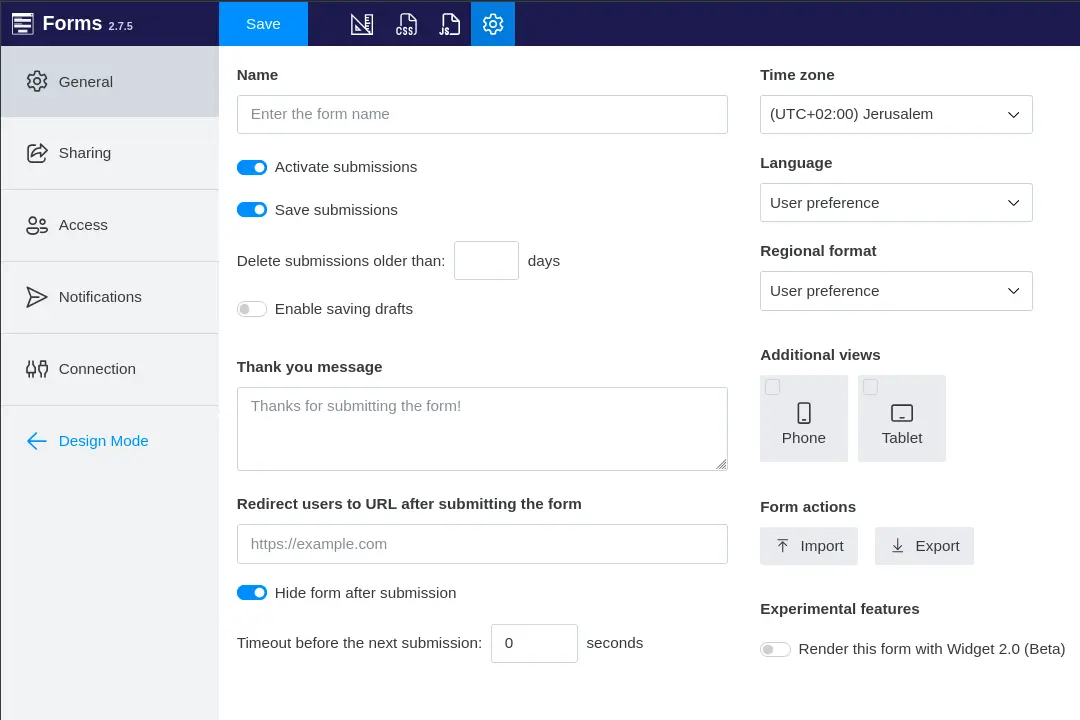
Task: Click the download arrow icon on Export
Action: click(897, 546)
